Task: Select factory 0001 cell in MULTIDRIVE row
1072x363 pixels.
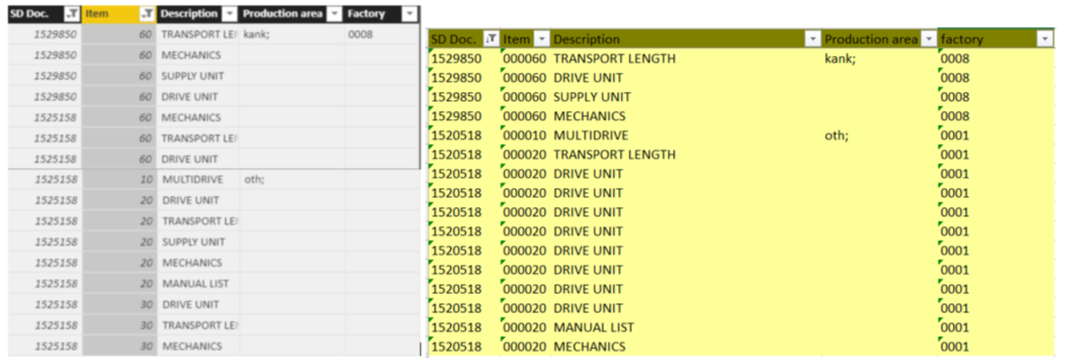Action: [x=996, y=135]
